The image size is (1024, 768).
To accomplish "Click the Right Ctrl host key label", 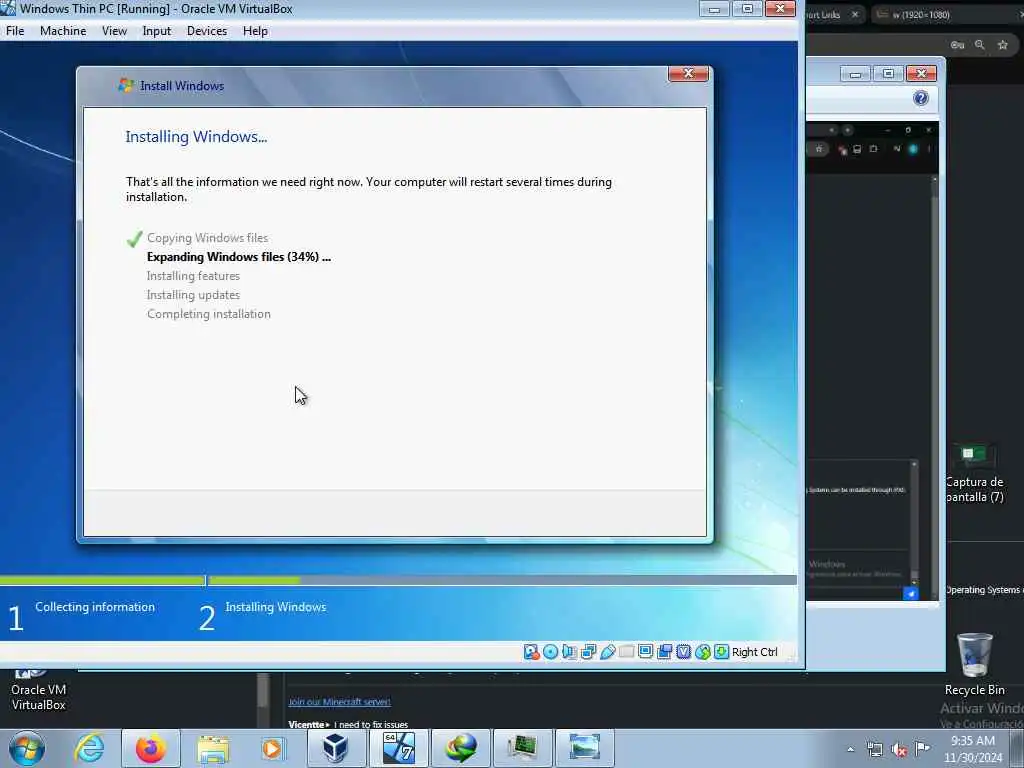I will (x=754, y=652).
